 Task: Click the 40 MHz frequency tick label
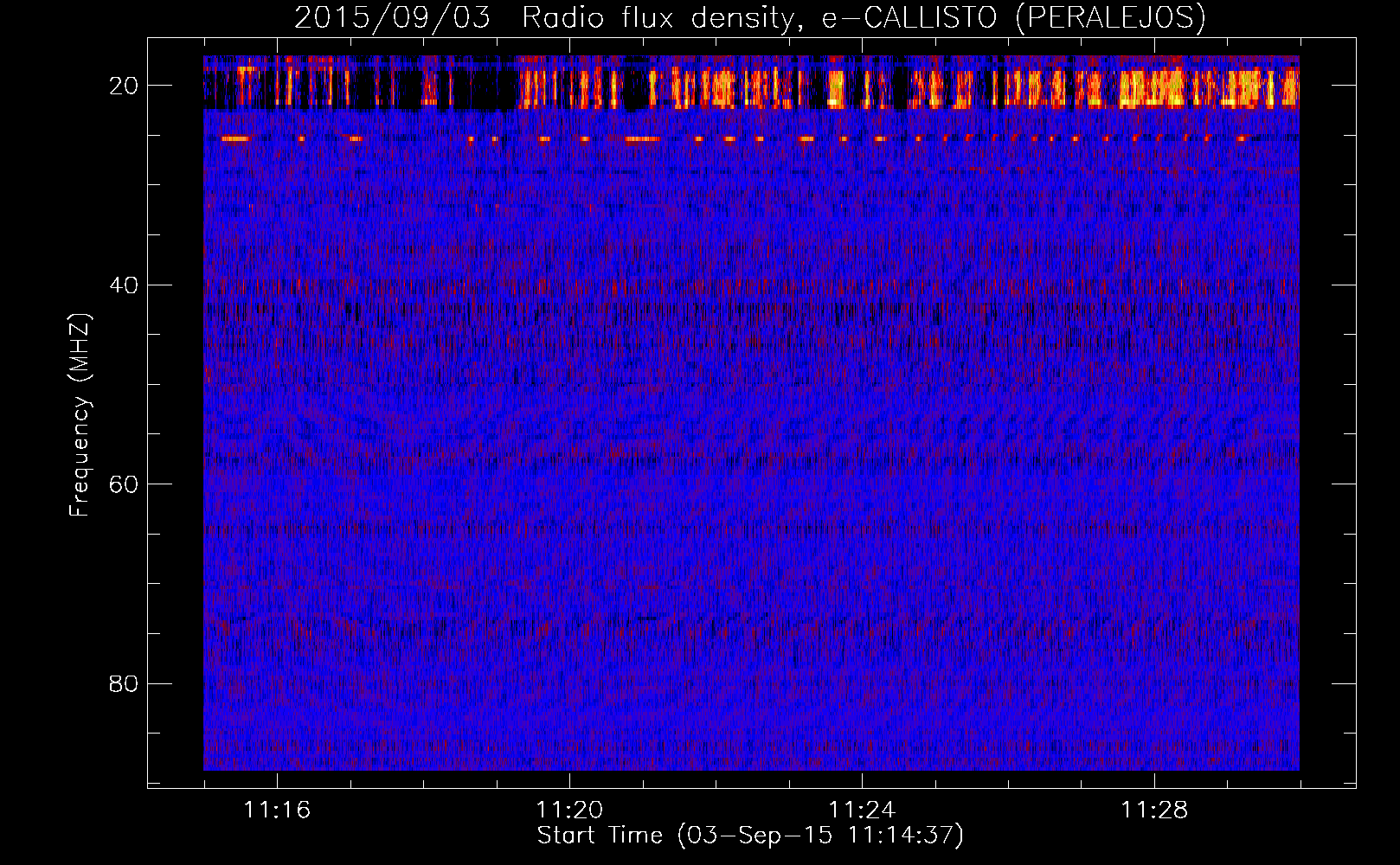point(124,285)
